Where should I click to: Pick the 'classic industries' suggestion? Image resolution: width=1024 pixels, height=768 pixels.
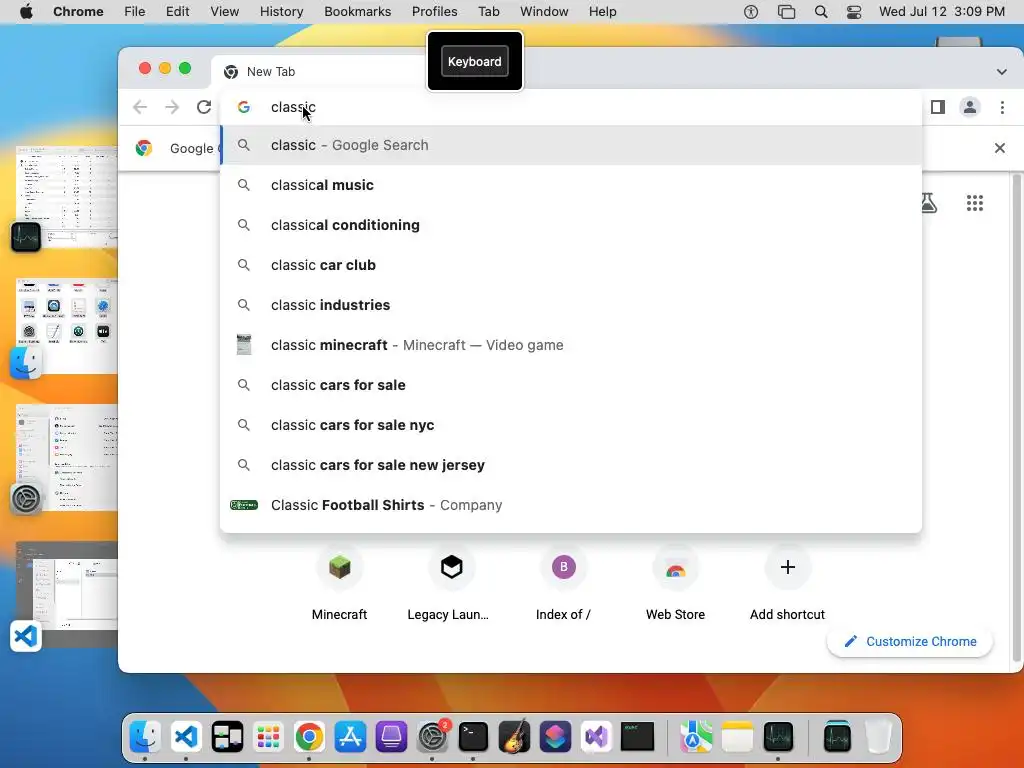571,305
